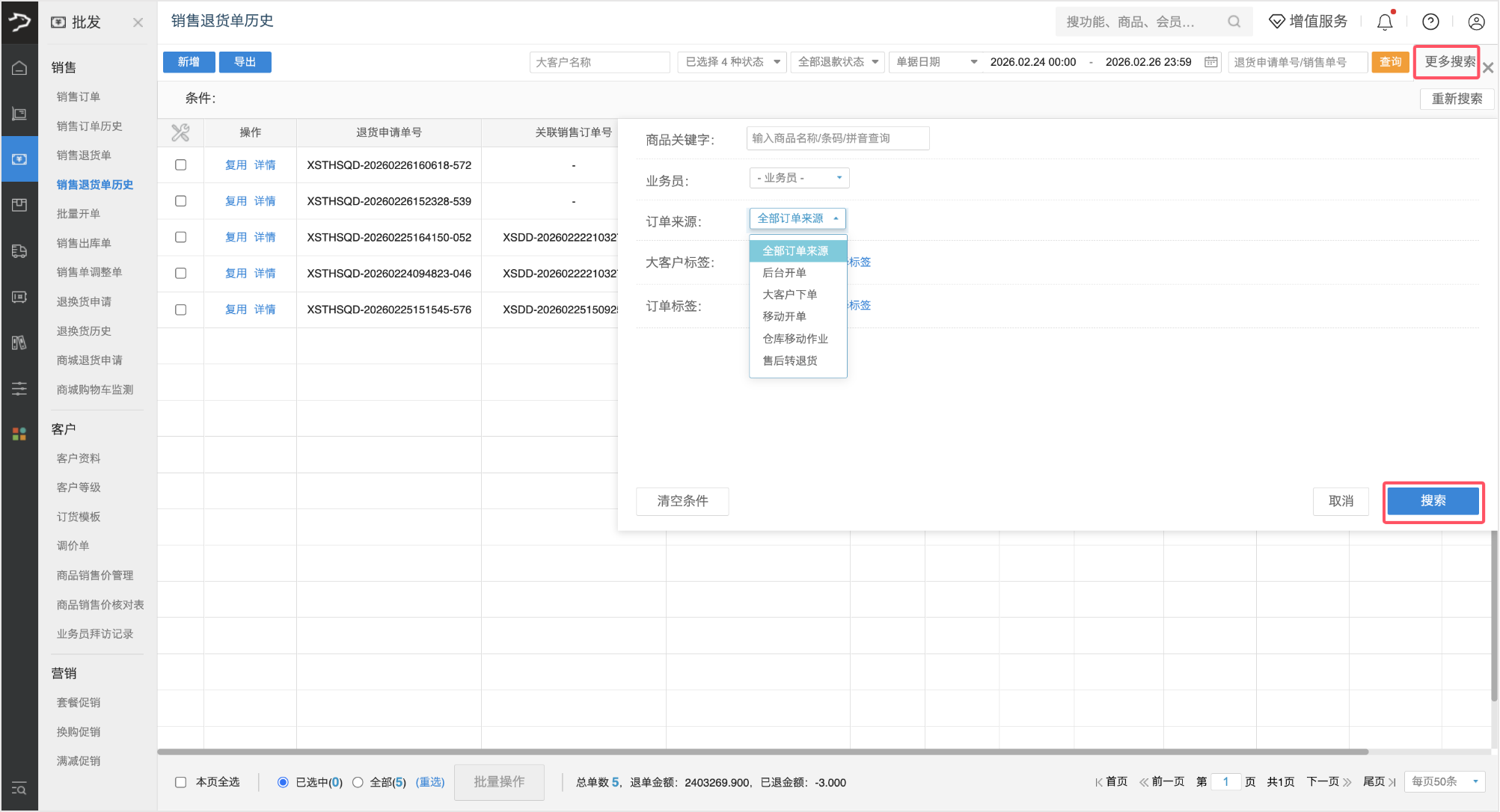Click the calendar icon beside date range

click(1210, 62)
